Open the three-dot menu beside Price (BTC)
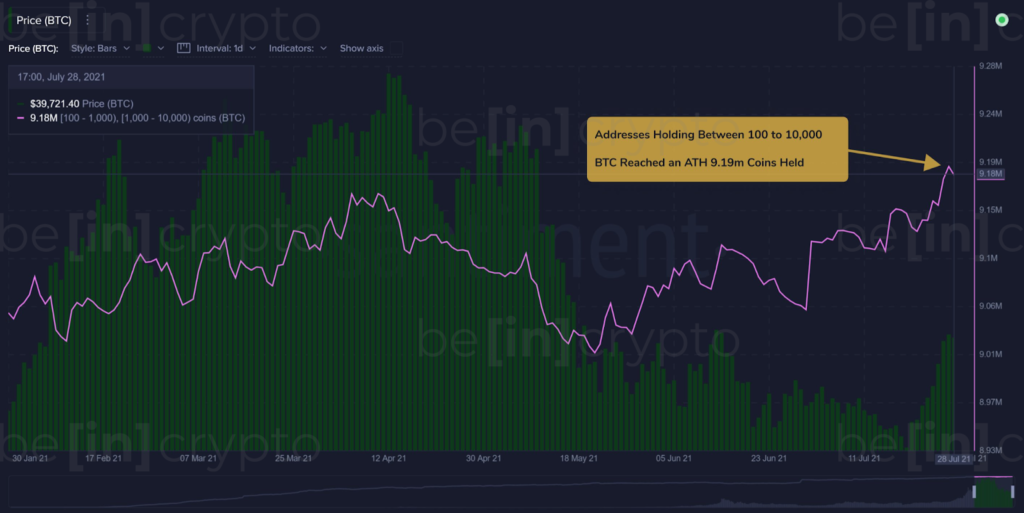The height and width of the screenshot is (513, 1024). (x=88, y=20)
